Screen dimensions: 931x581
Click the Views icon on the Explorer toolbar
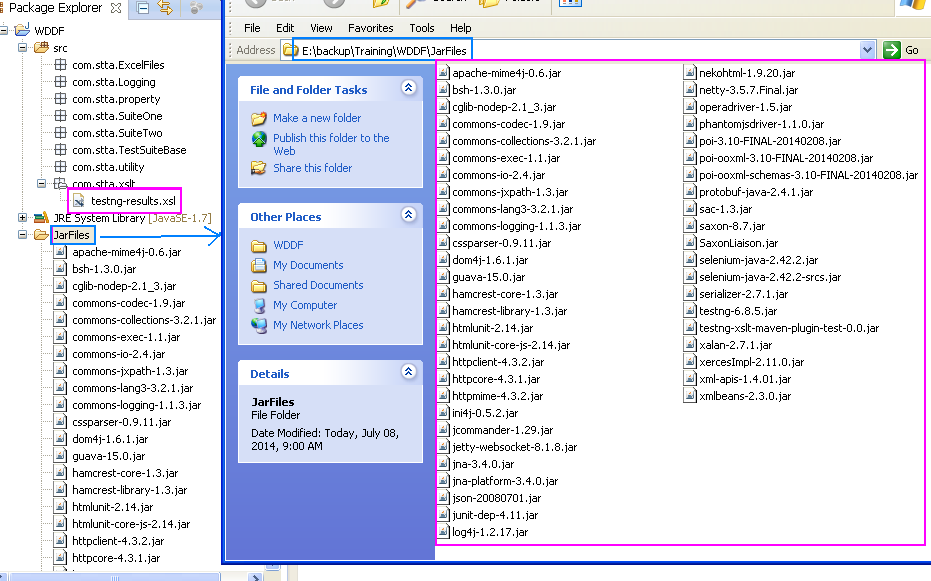(568, 5)
